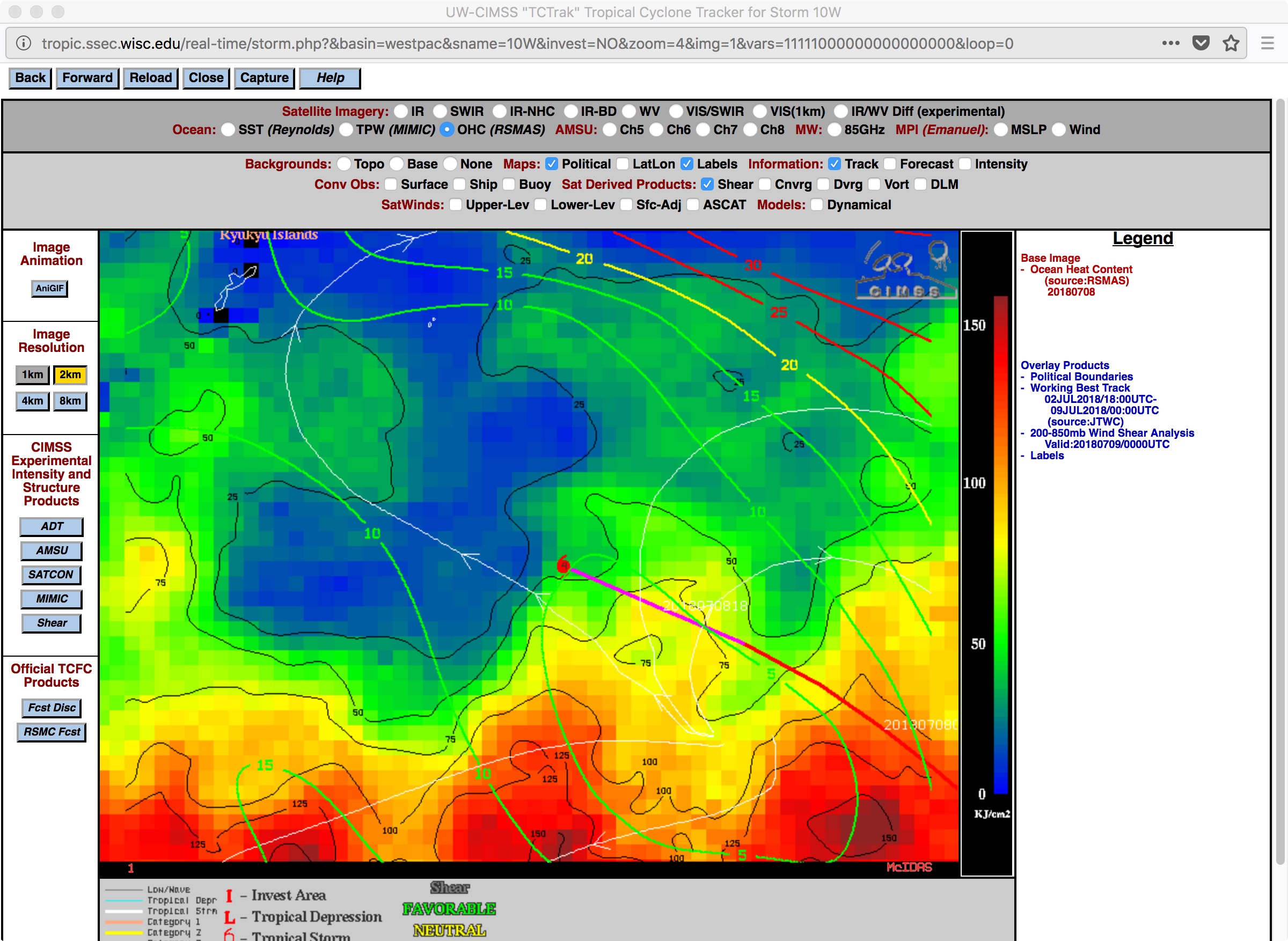The image size is (1288, 941).
Task: Switch resolution to 8km
Action: pyautogui.click(x=70, y=401)
